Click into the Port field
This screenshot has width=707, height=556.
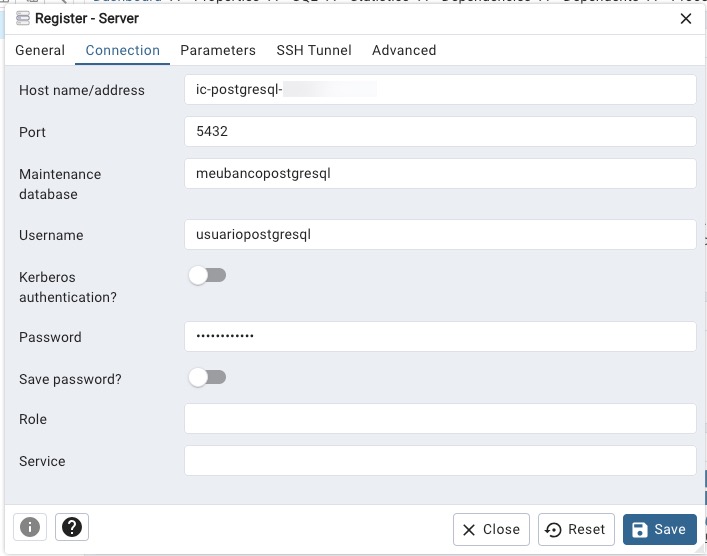[x=441, y=132]
